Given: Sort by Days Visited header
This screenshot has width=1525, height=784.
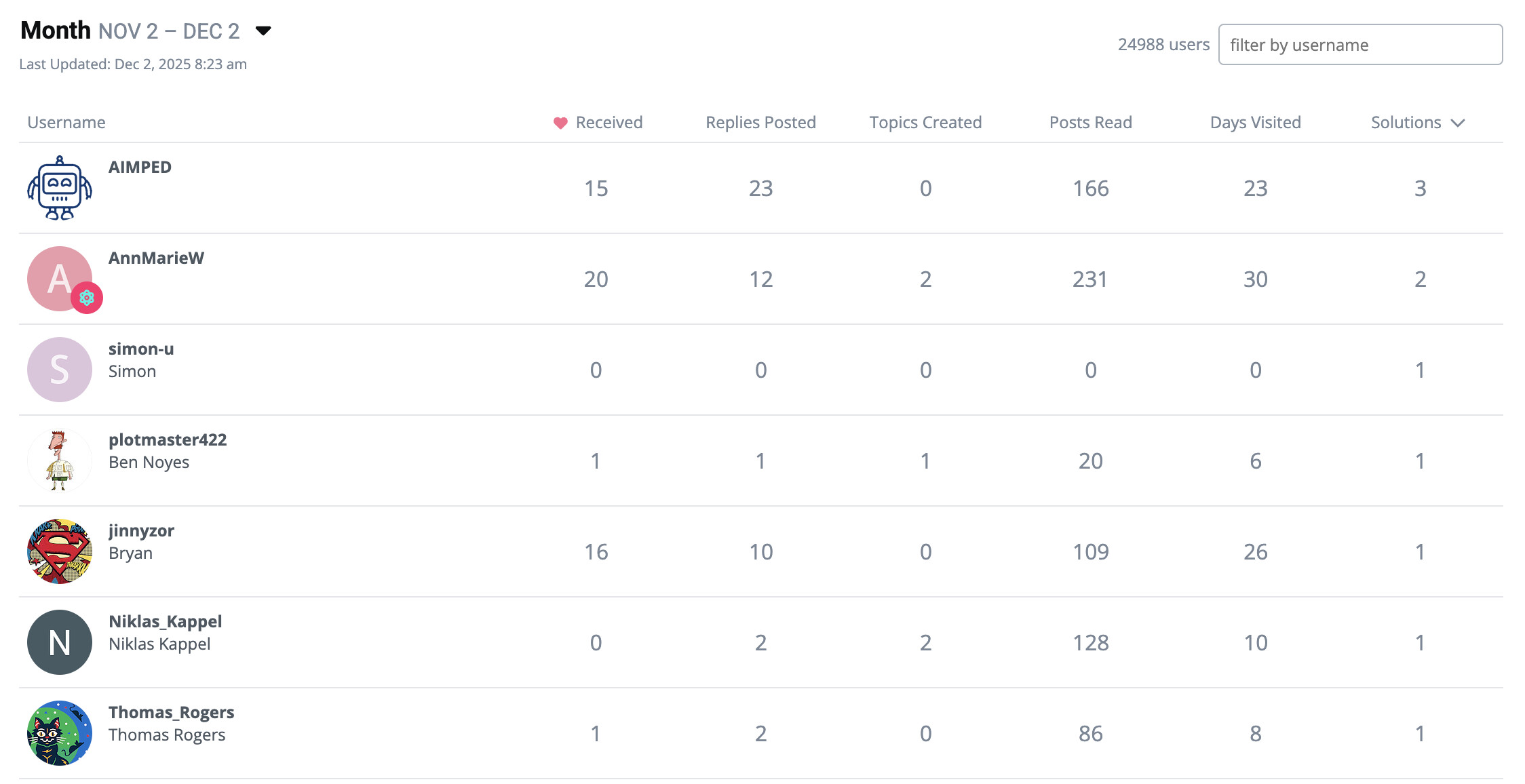Looking at the screenshot, I should point(1255,123).
